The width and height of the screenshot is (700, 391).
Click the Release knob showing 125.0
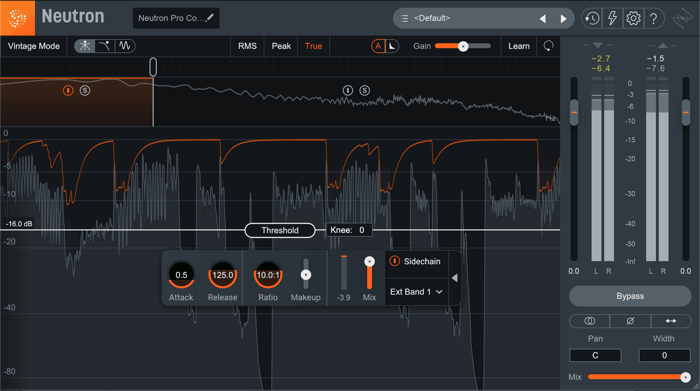point(222,275)
